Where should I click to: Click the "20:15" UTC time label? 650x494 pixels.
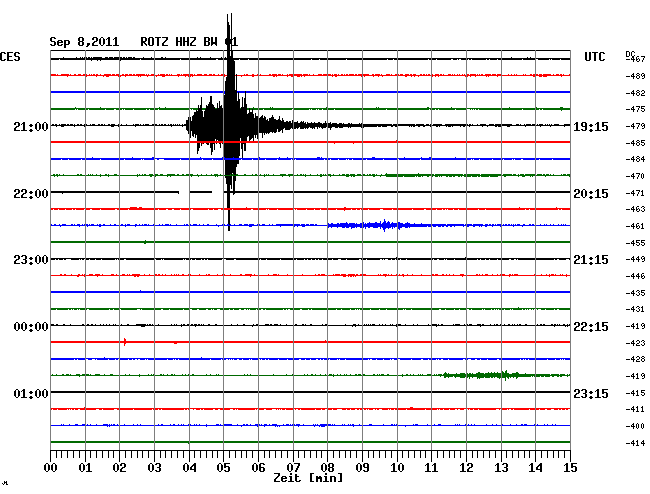(x=591, y=194)
